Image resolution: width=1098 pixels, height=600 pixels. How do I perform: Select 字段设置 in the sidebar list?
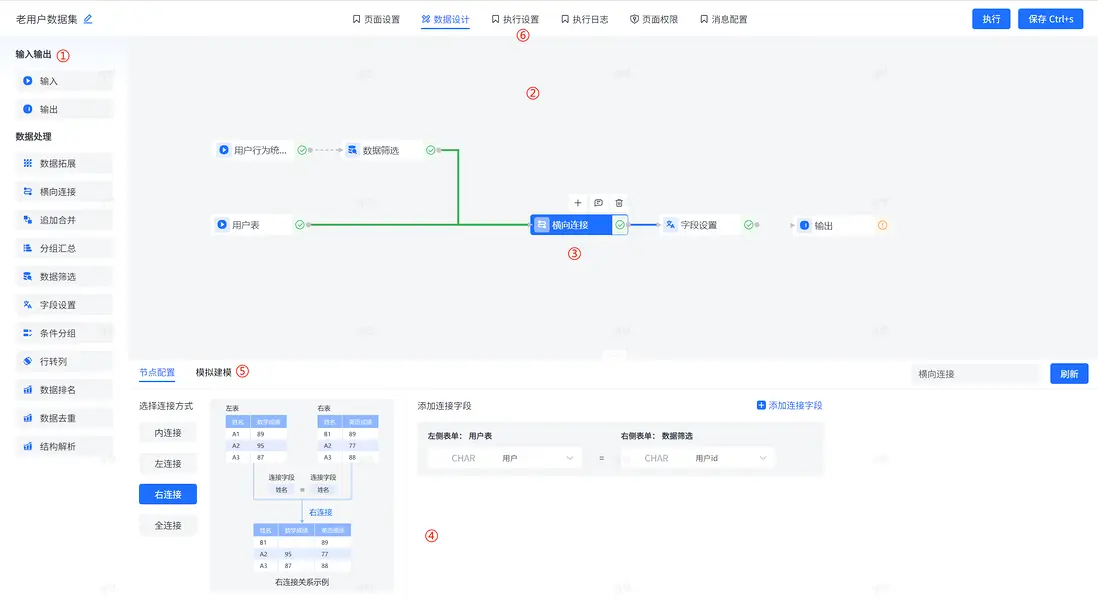pos(64,305)
